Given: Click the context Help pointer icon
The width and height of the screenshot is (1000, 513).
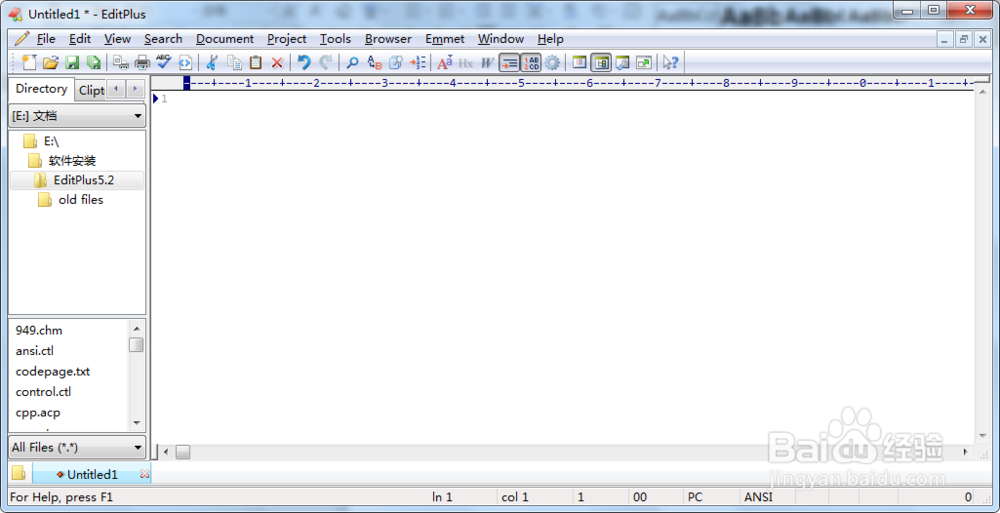Looking at the screenshot, I should click(670, 63).
